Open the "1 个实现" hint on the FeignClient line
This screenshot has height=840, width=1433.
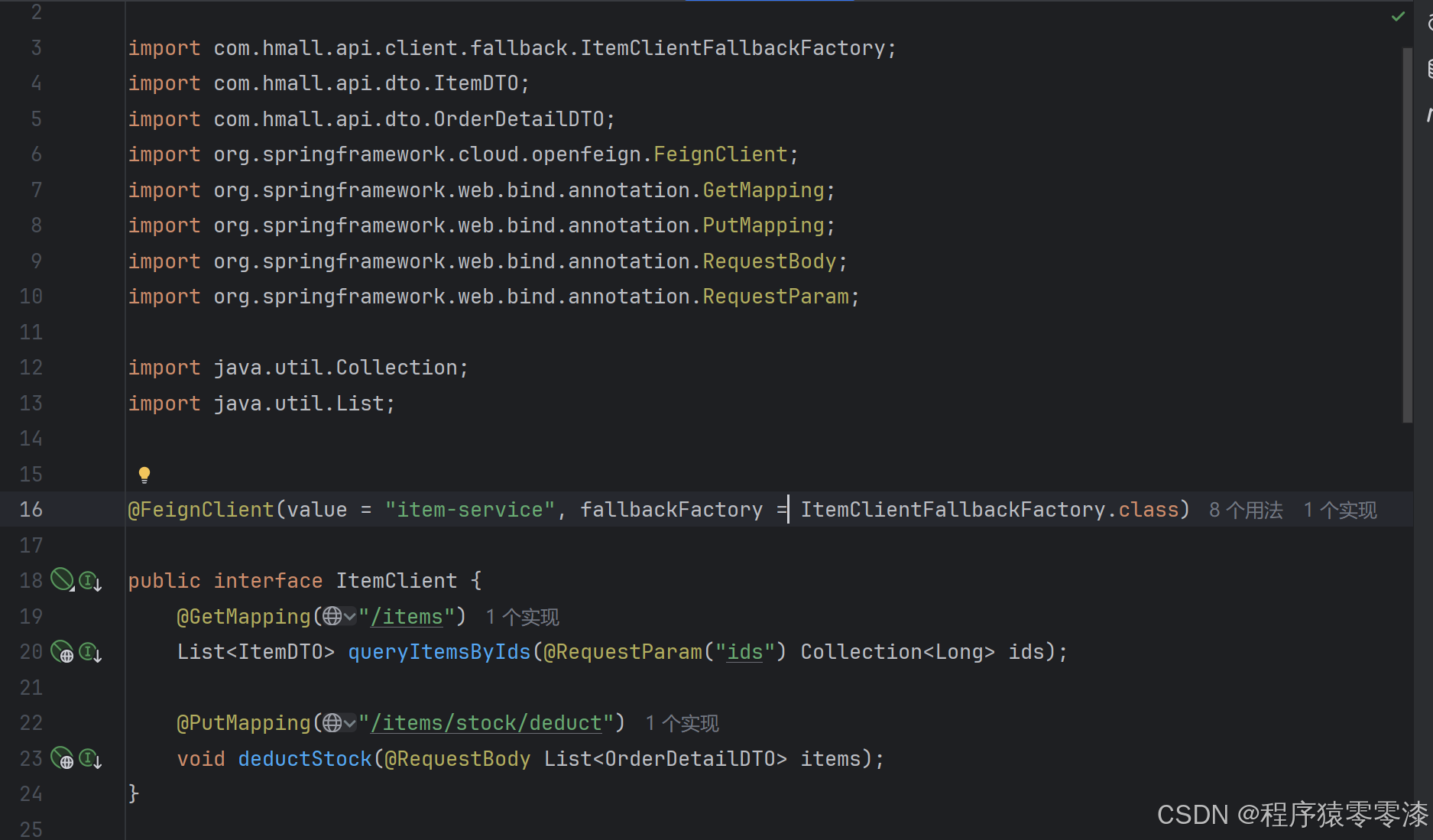[x=1340, y=510]
